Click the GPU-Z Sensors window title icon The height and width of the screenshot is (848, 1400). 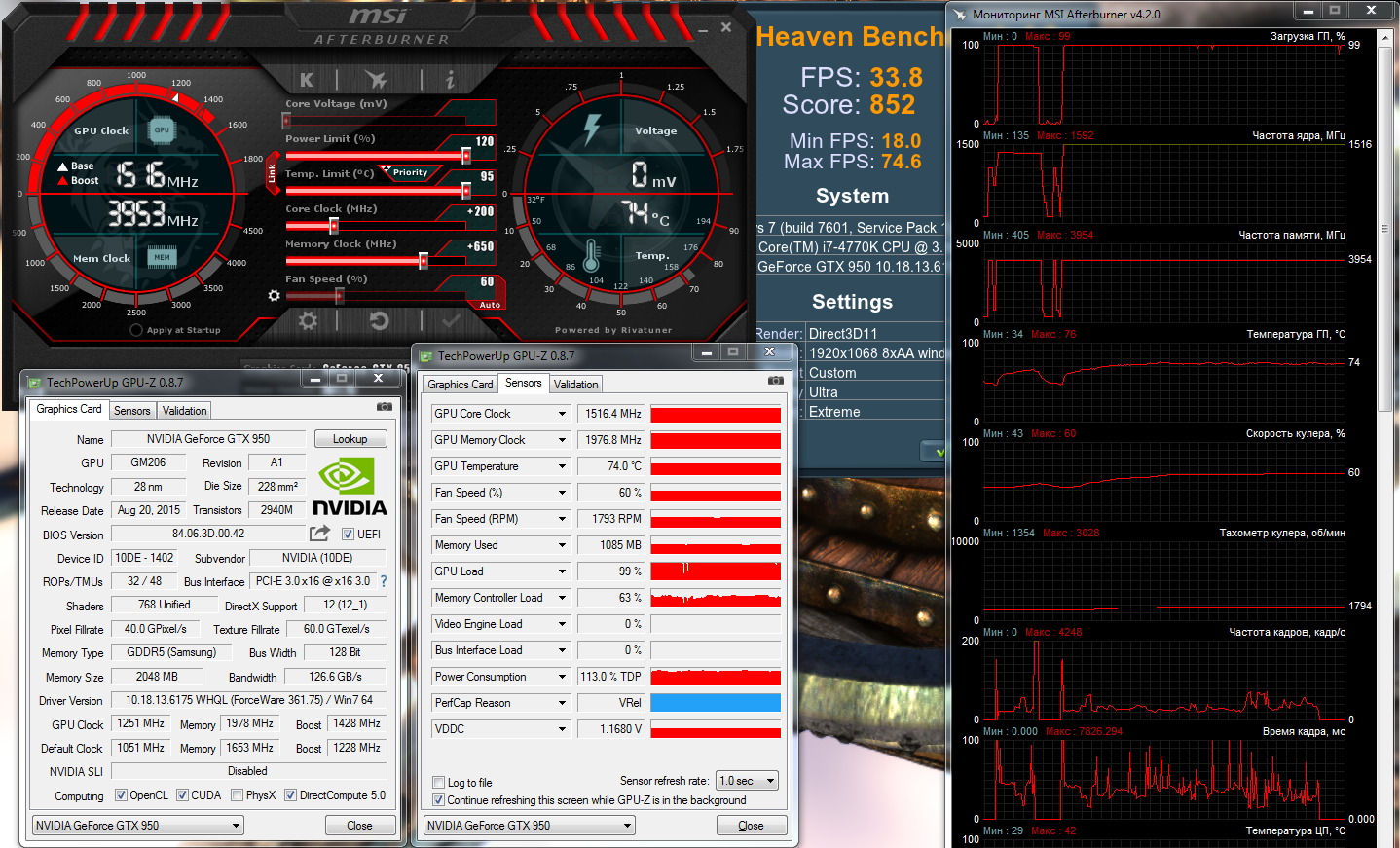(426, 356)
